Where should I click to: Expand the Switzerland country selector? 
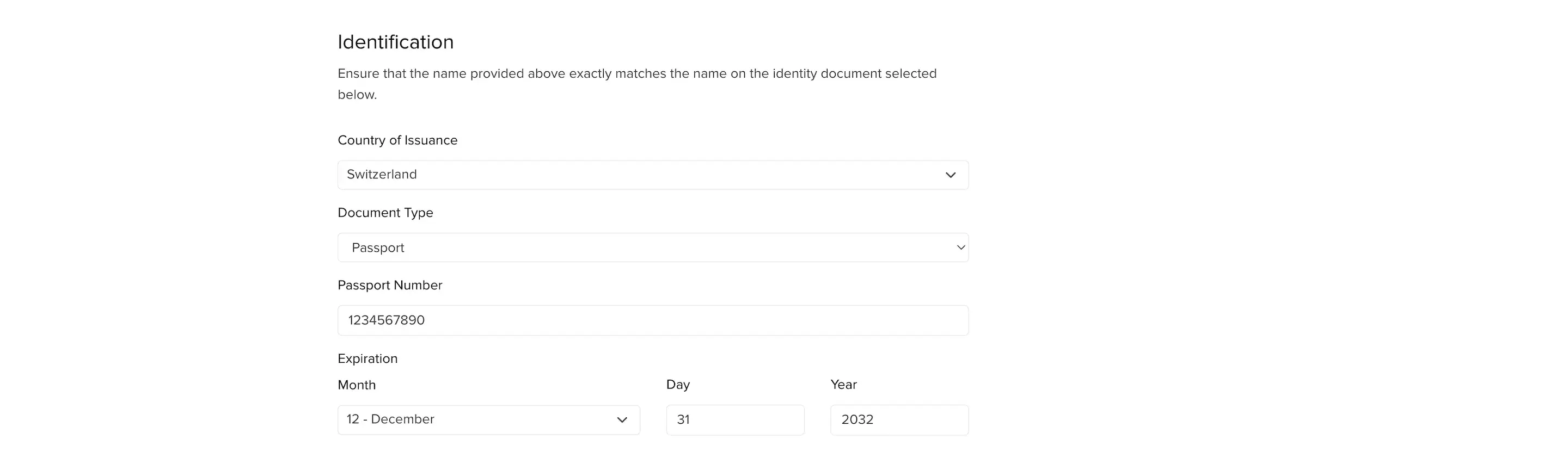653,175
